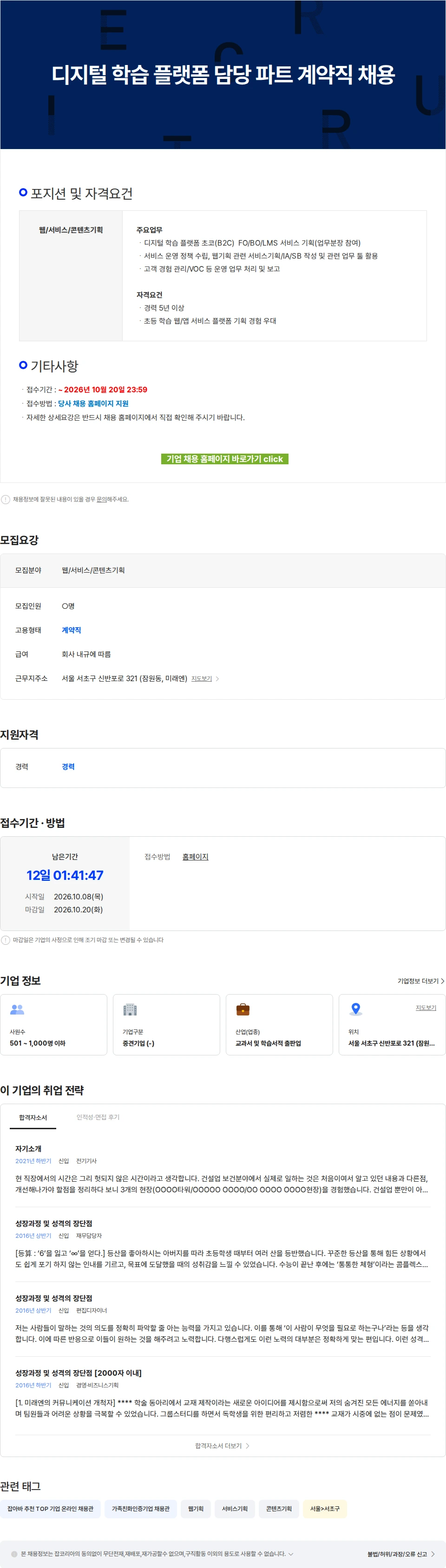Open the '홈페이지' application method link
Screen dimensions: 446x1568
coord(196,857)
